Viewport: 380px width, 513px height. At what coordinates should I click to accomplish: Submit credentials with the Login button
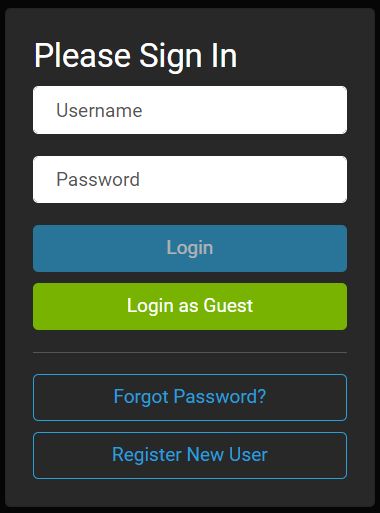(x=190, y=248)
